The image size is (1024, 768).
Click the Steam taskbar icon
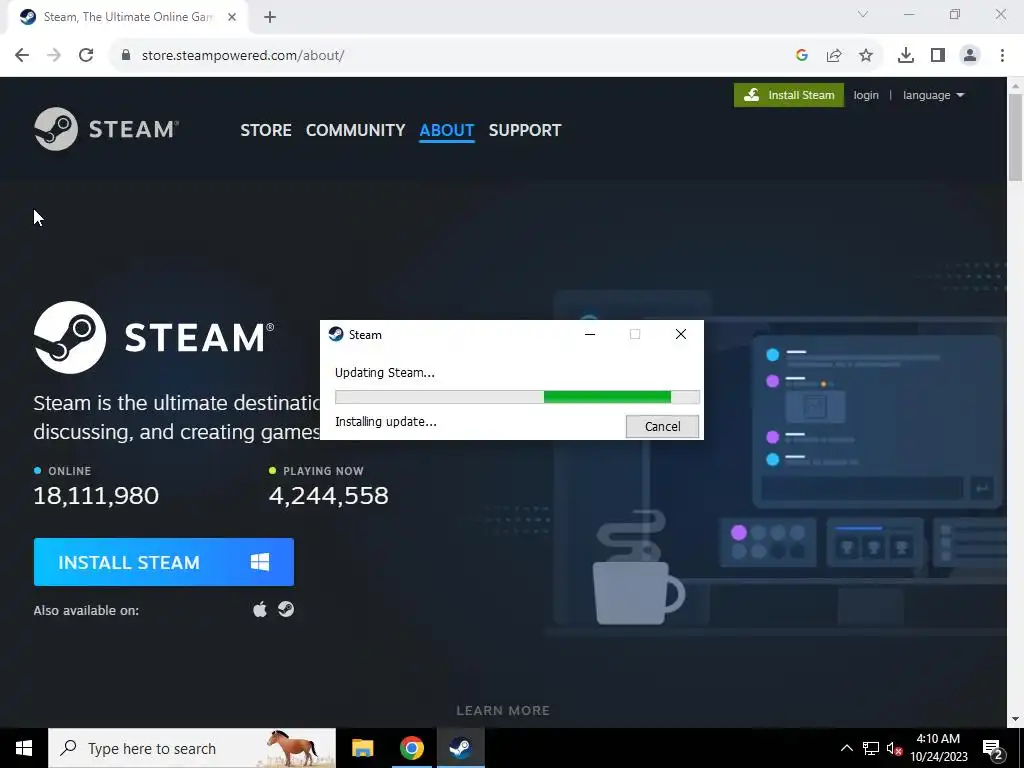pyautogui.click(x=460, y=748)
